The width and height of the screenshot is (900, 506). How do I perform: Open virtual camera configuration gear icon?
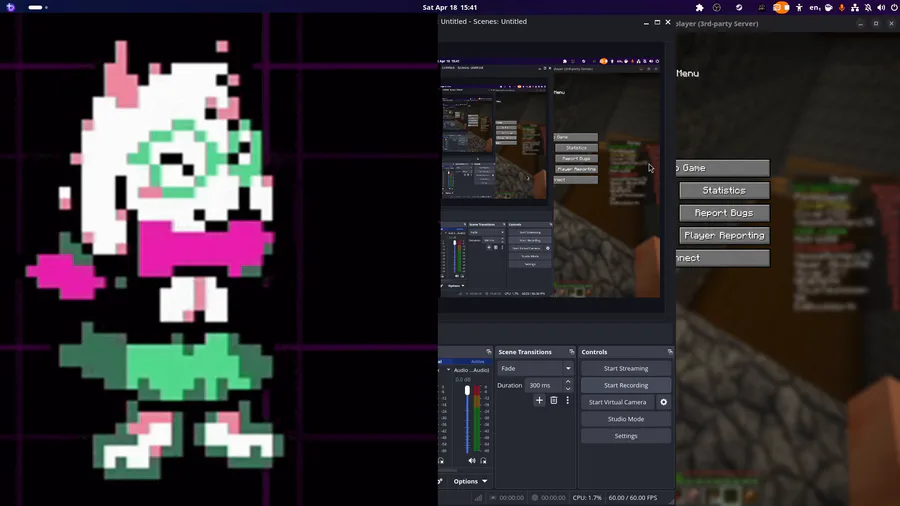tap(664, 402)
